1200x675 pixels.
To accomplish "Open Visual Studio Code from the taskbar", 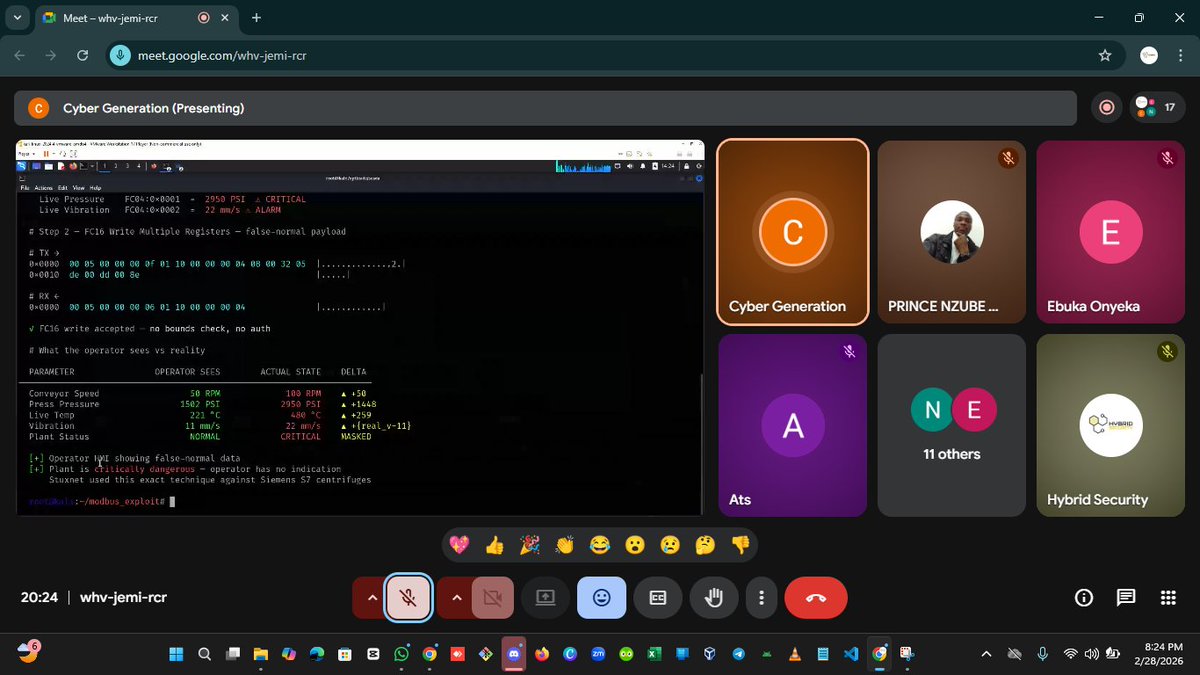I will 851,654.
